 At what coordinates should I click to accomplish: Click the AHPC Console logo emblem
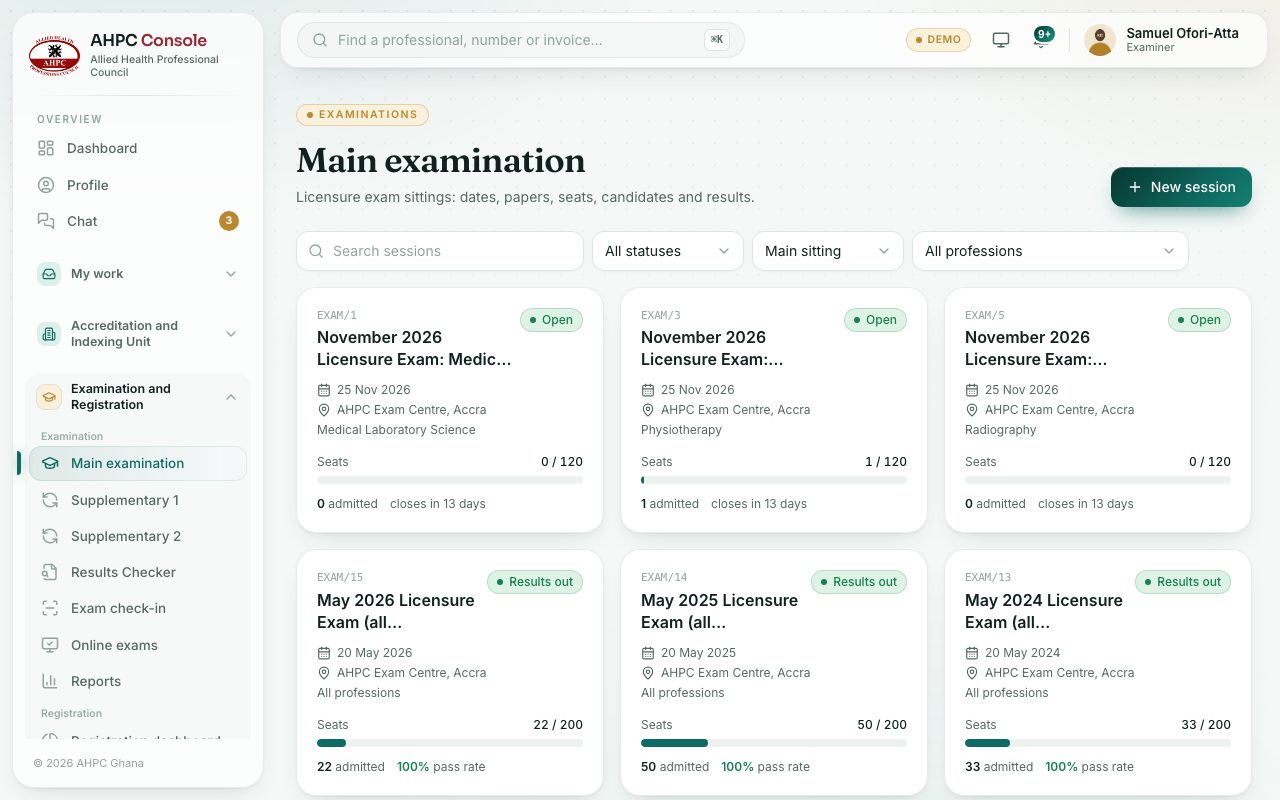tap(54, 56)
